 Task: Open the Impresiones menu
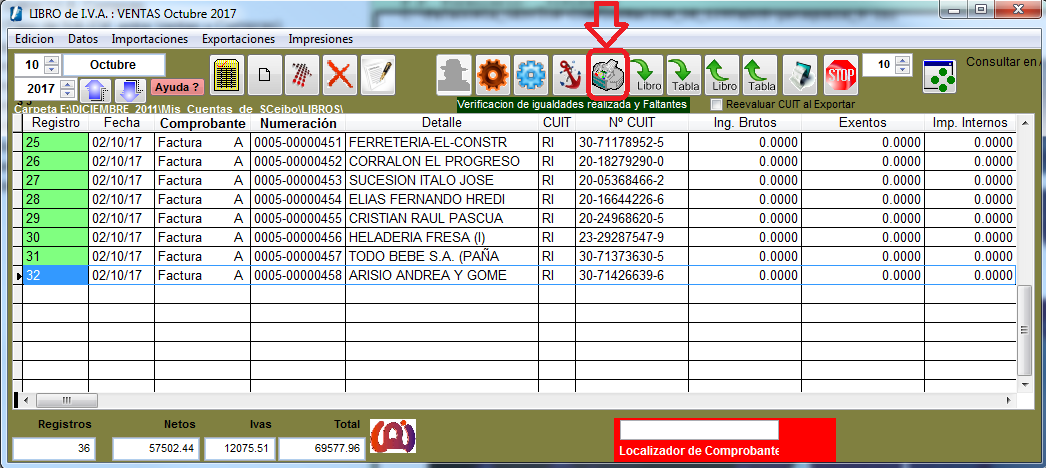click(x=320, y=39)
